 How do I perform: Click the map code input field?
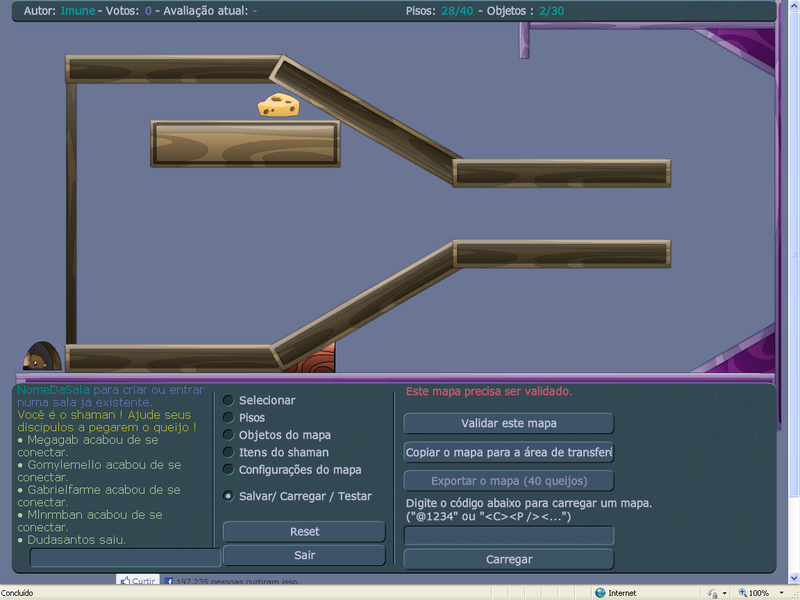pos(507,535)
